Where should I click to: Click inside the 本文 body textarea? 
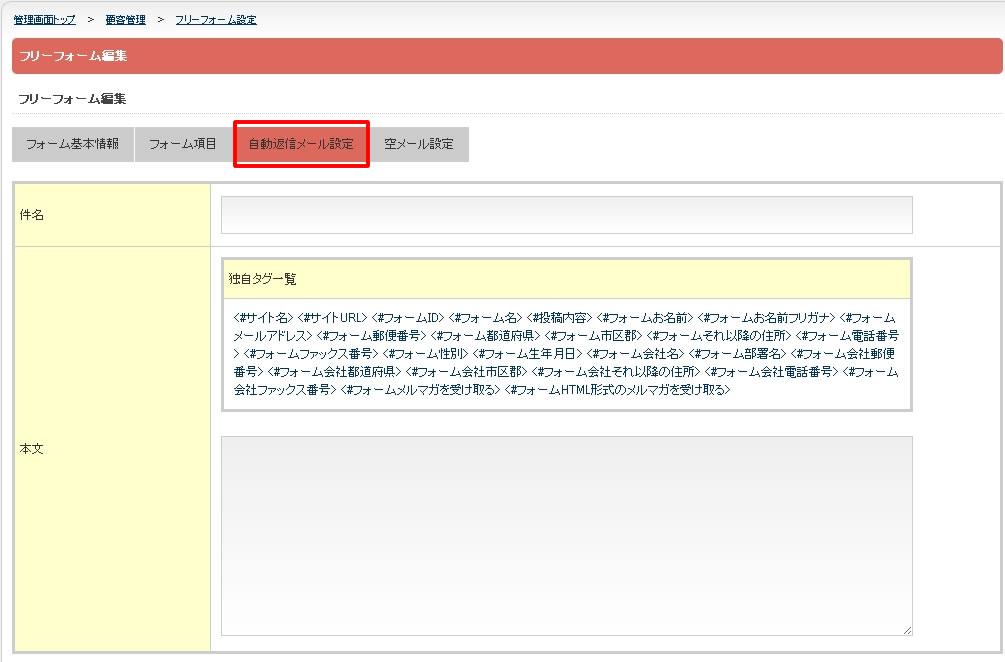coord(566,535)
